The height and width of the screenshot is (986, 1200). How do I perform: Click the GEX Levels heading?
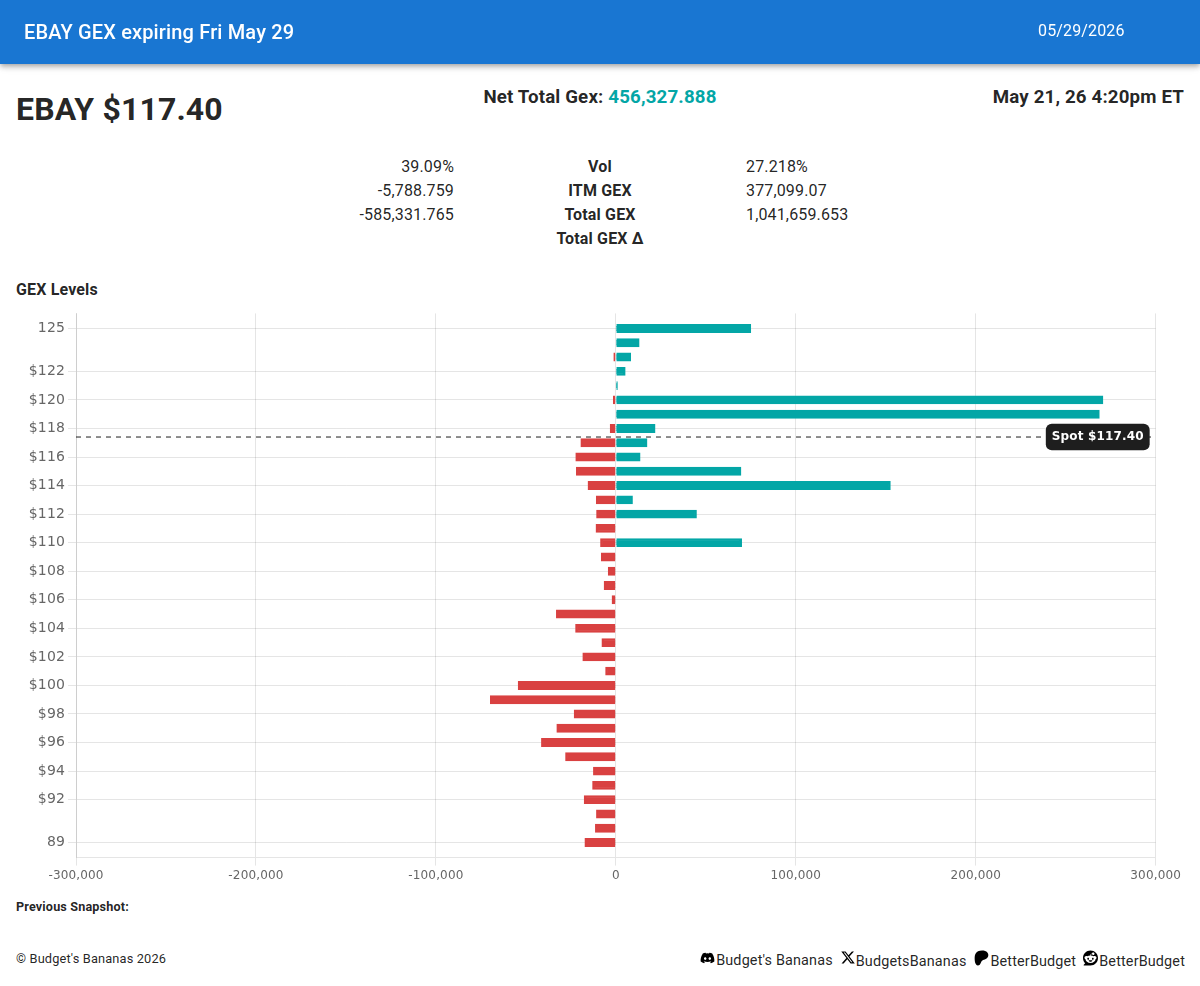(x=57, y=290)
